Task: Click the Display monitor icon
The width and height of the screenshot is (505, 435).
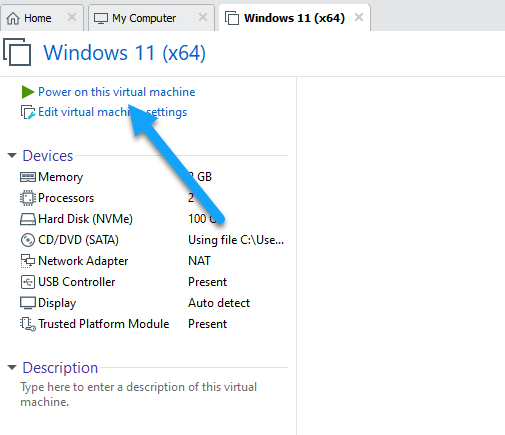Action: [28, 303]
